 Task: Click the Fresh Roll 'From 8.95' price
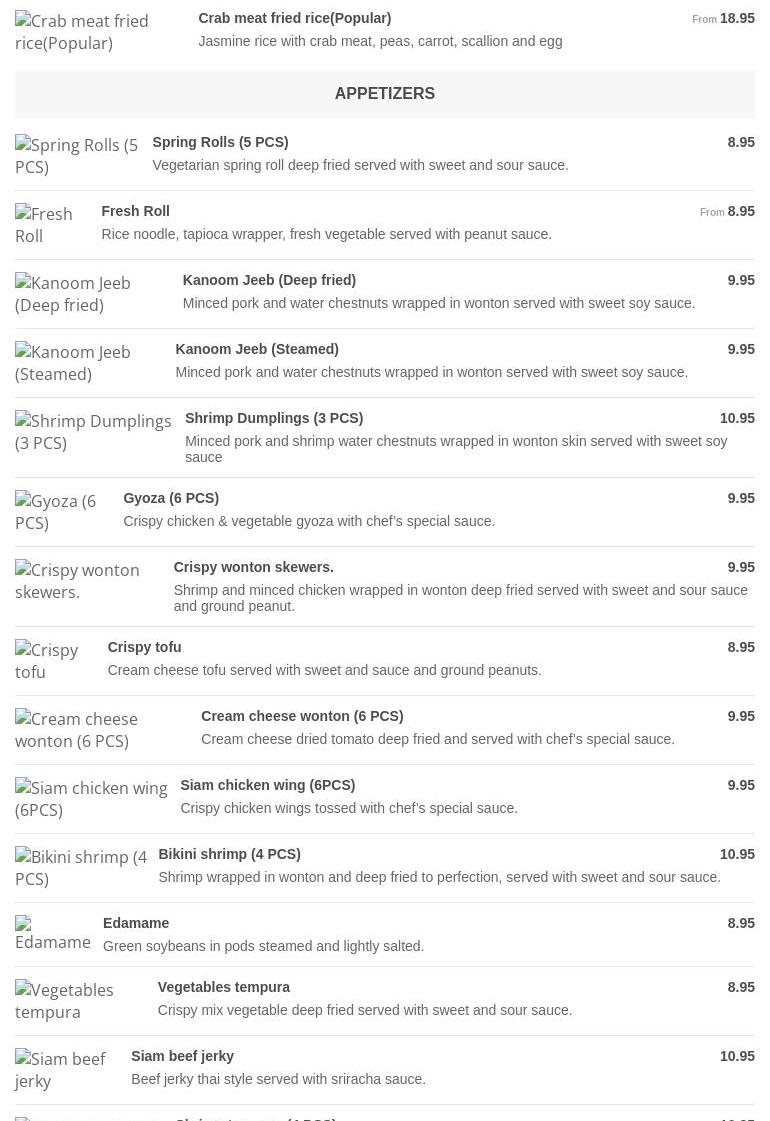click(727, 211)
